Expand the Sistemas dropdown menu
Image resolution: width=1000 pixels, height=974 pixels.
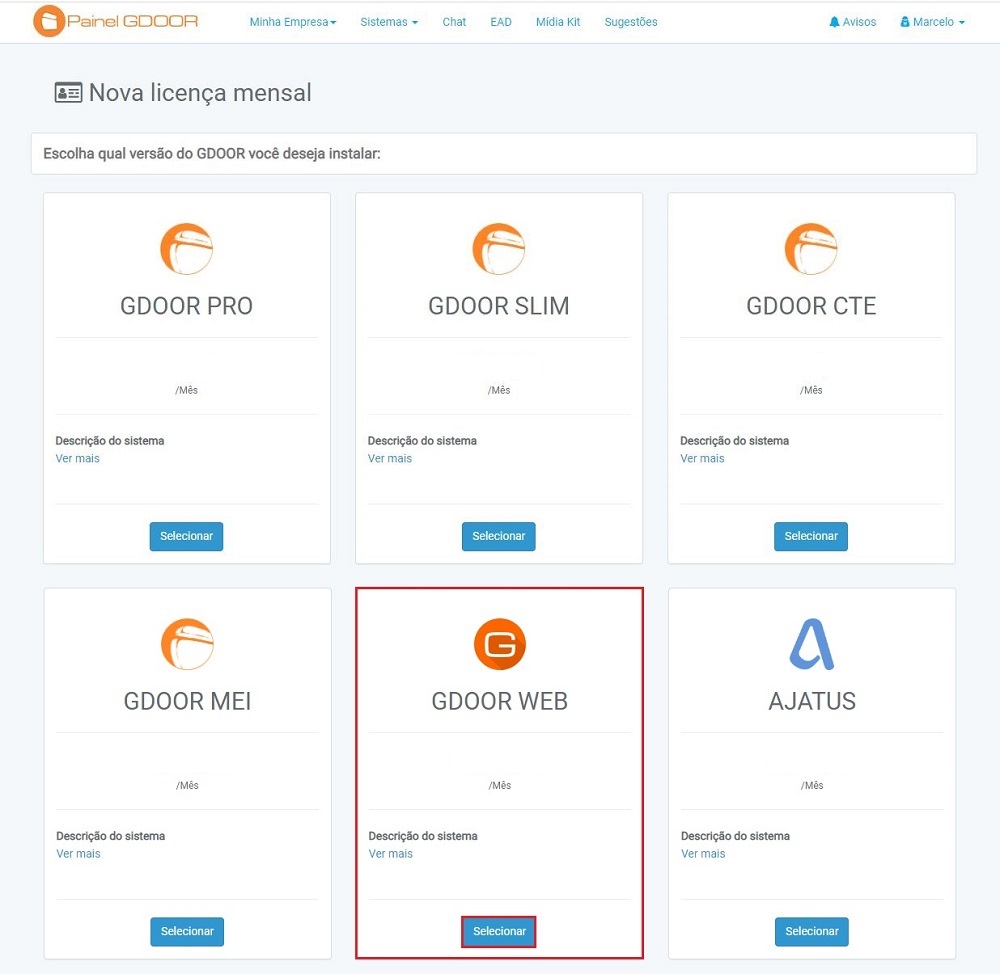(x=389, y=22)
